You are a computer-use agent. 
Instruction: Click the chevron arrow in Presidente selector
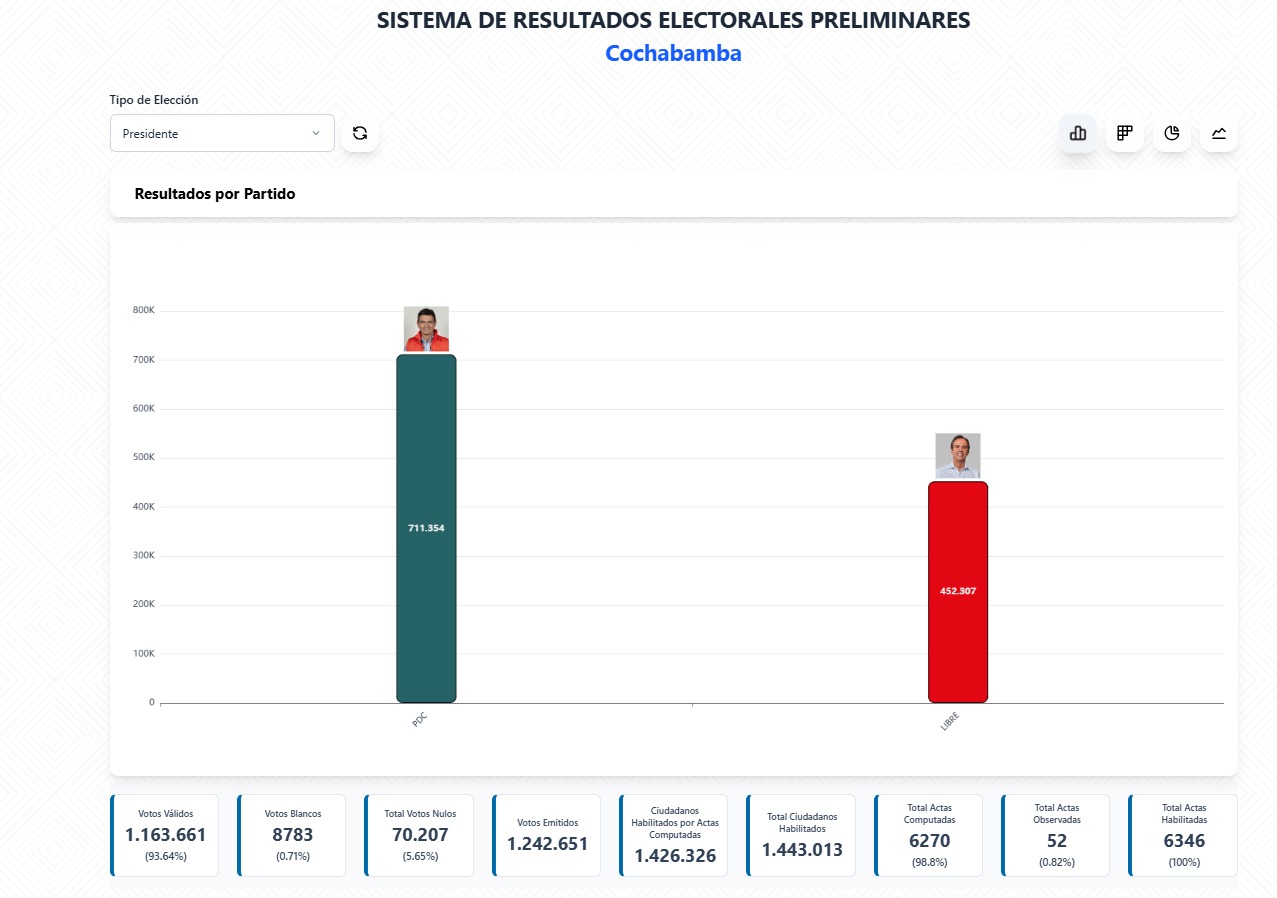point(316,133)
